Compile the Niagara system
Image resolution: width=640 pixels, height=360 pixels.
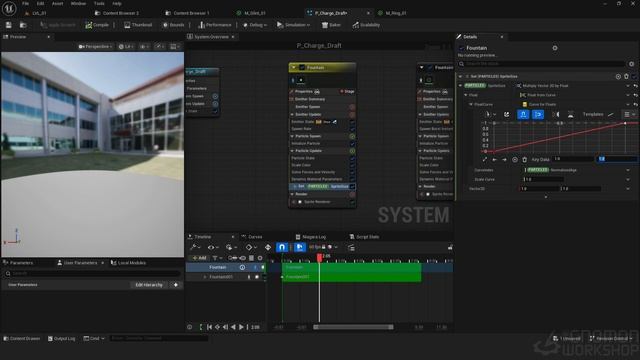[97, 25]
